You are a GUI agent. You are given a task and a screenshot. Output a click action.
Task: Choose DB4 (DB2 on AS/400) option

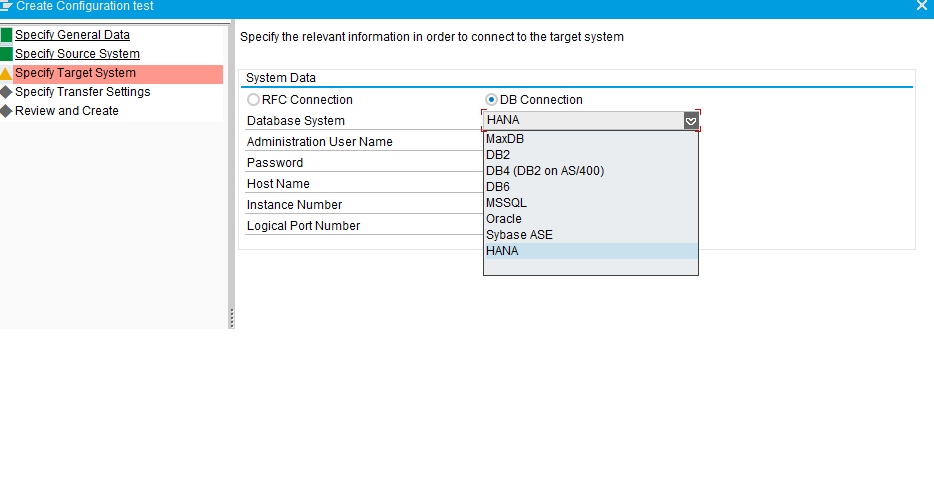[590, 171]
